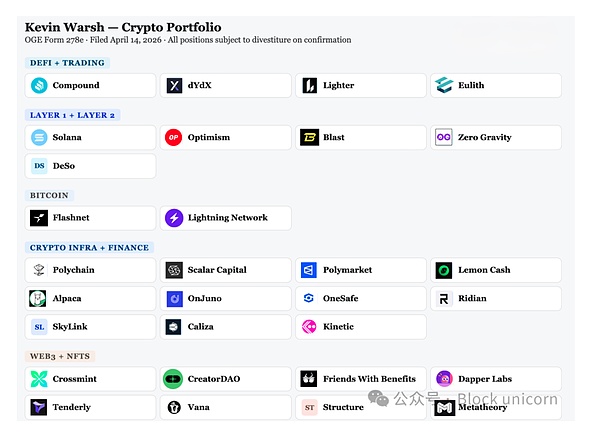Click the Lemon Cash logo icon
The width and height of the screenshot is (600, 444).
tap(444, 270)
